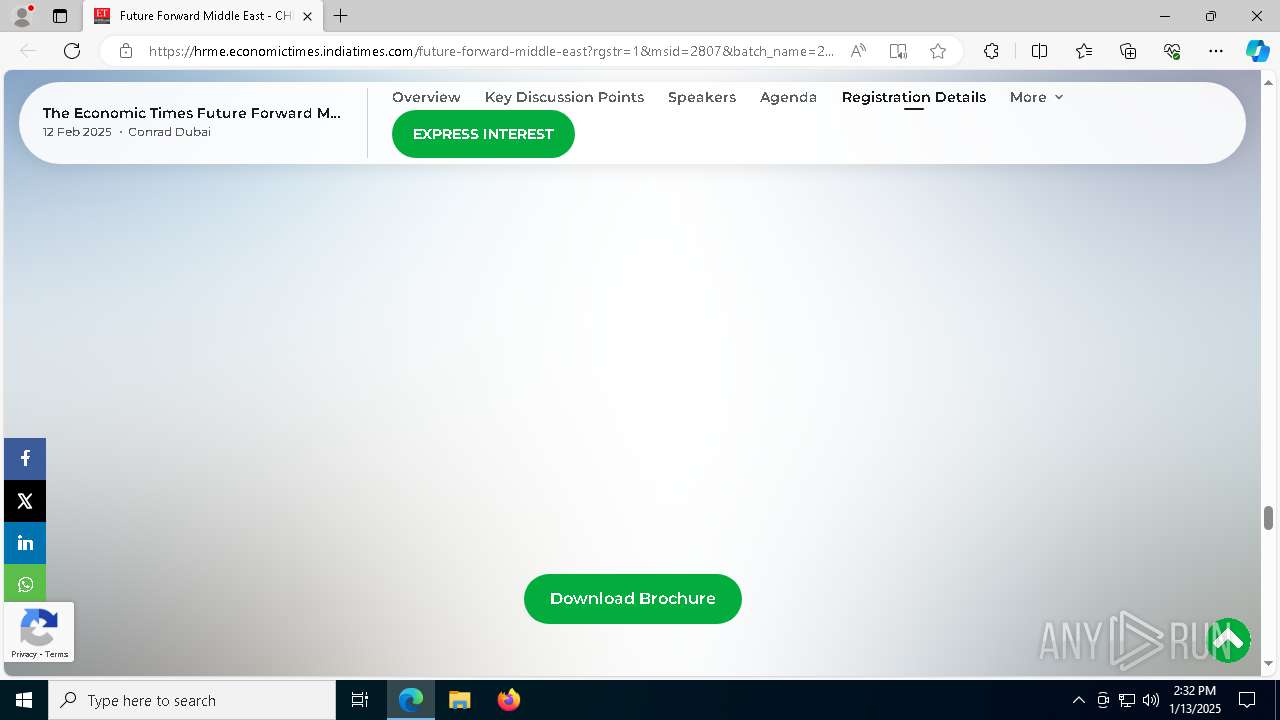Click the address bar URL field
This screenshot has width=1280, height=720.
pyautogui.click(x=490, y=51)
